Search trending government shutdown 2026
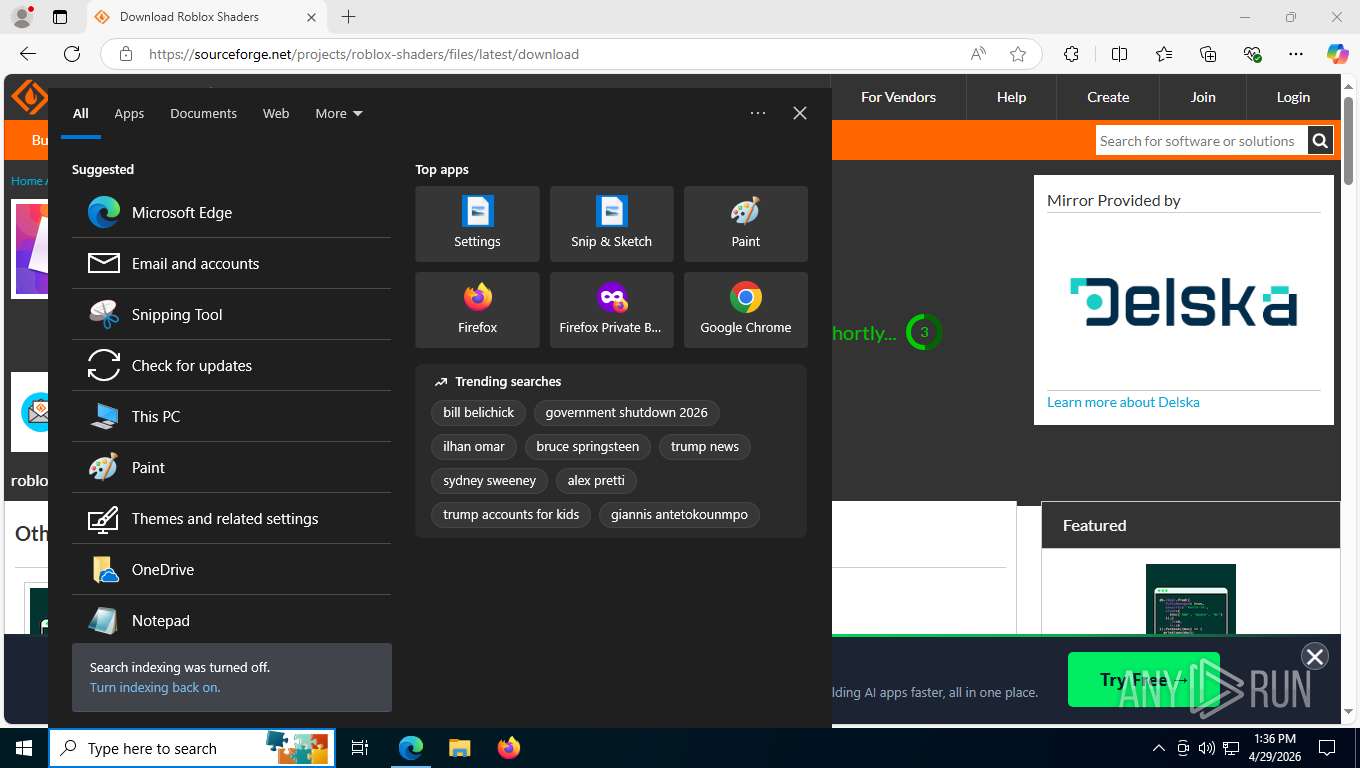Screen dimensions: 1360x768 tap(626, 412)
